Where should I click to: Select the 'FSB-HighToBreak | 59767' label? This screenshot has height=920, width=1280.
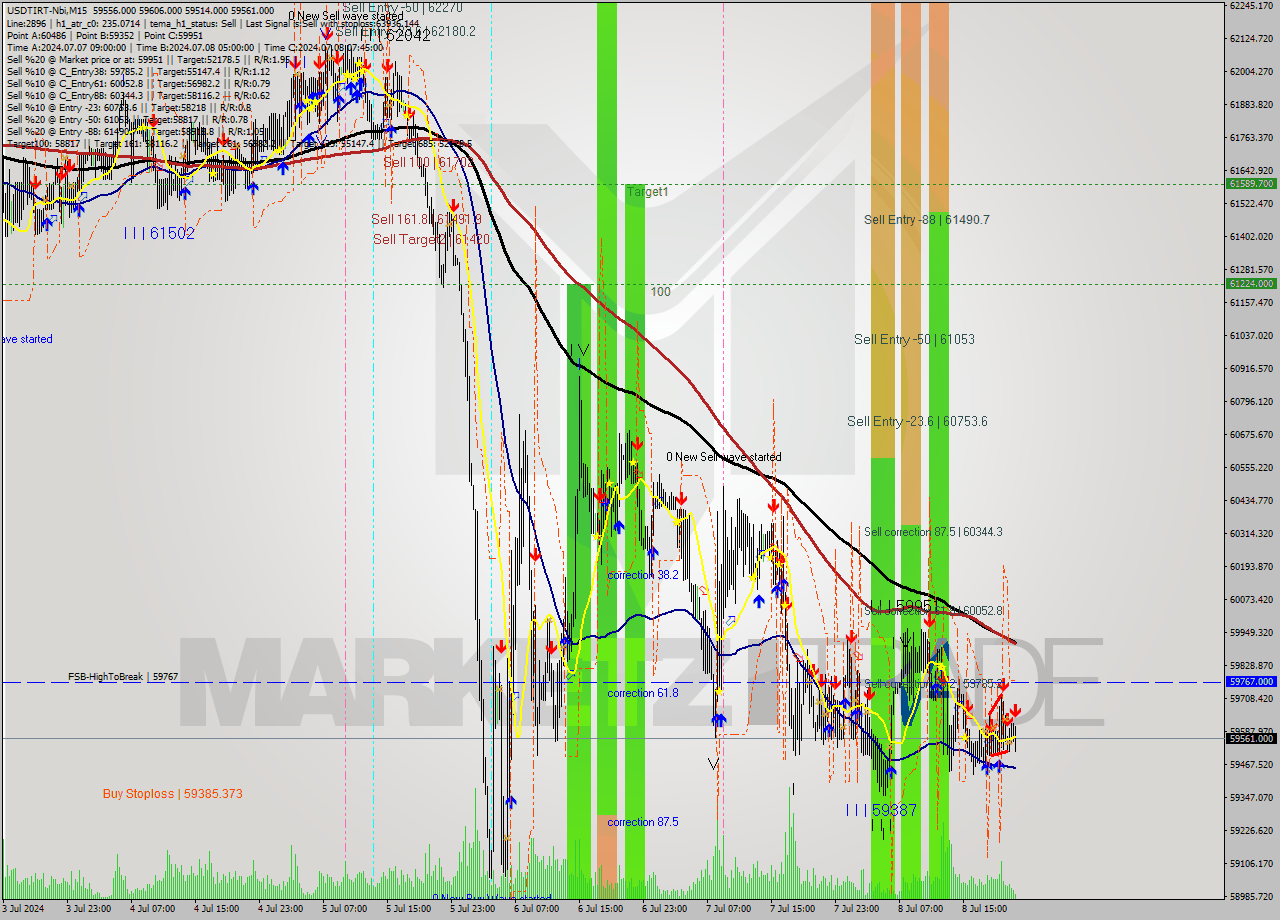pyautogui.click(x=123, y=677)
